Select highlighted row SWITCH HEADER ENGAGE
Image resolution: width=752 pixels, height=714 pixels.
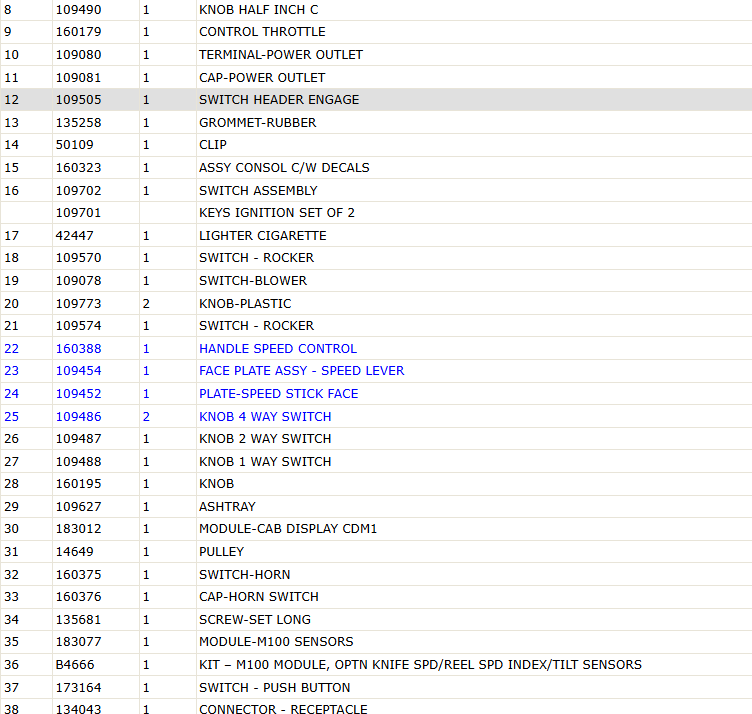tap(376, 100)
